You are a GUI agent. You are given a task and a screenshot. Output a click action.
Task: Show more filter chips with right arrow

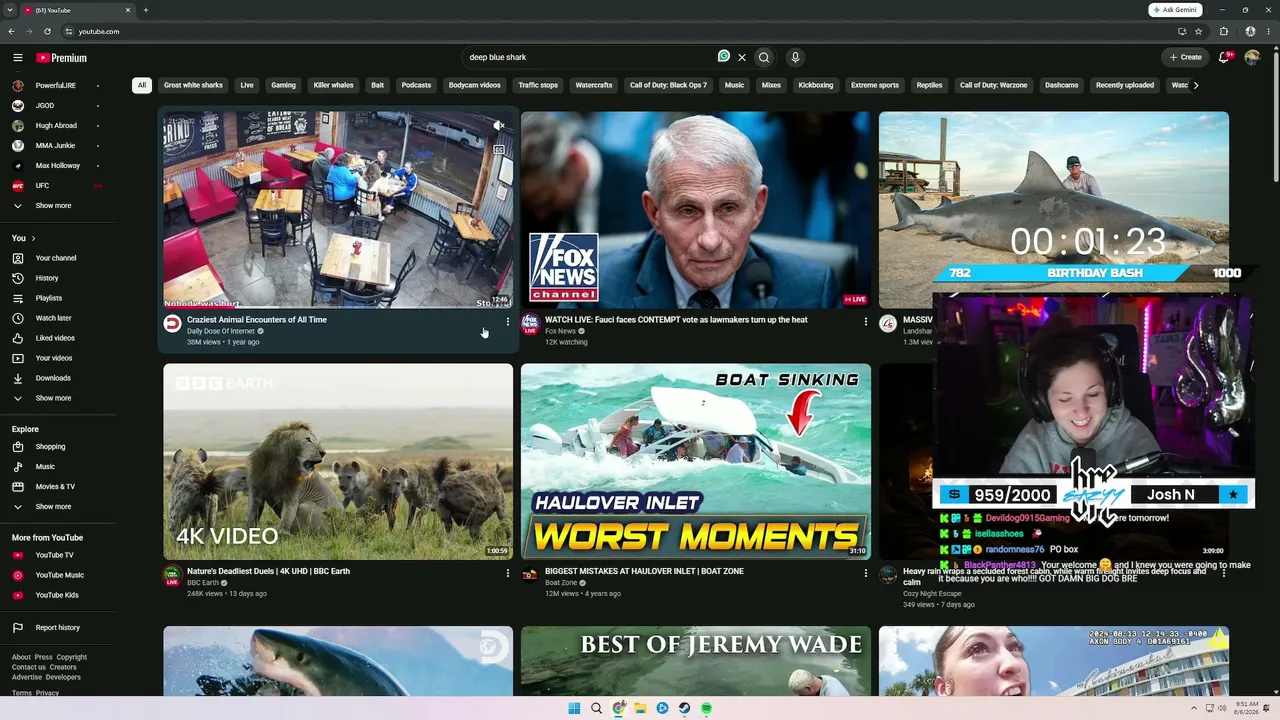1195,85
